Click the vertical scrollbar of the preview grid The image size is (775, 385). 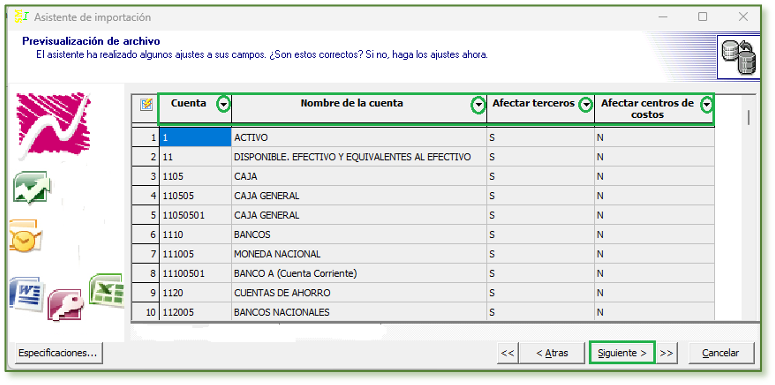(749, 208)
